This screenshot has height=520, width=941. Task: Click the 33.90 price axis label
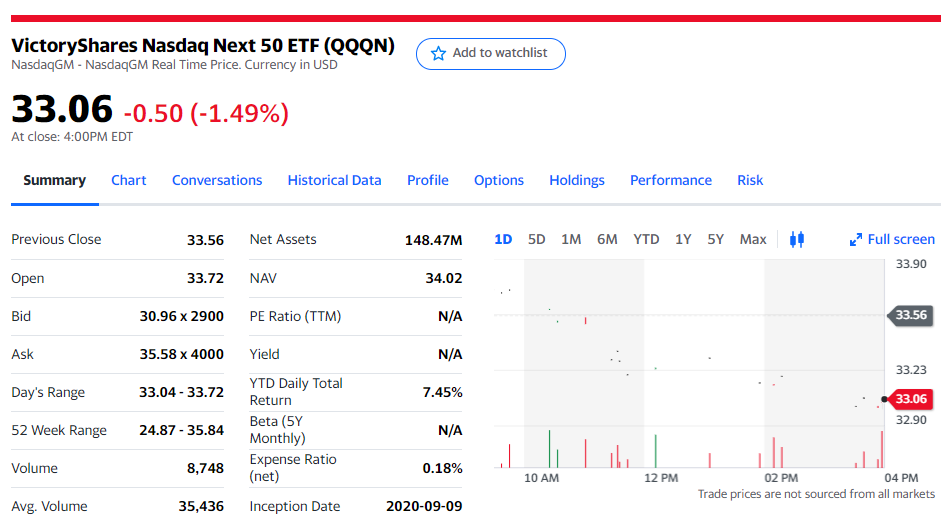point(911,264)
